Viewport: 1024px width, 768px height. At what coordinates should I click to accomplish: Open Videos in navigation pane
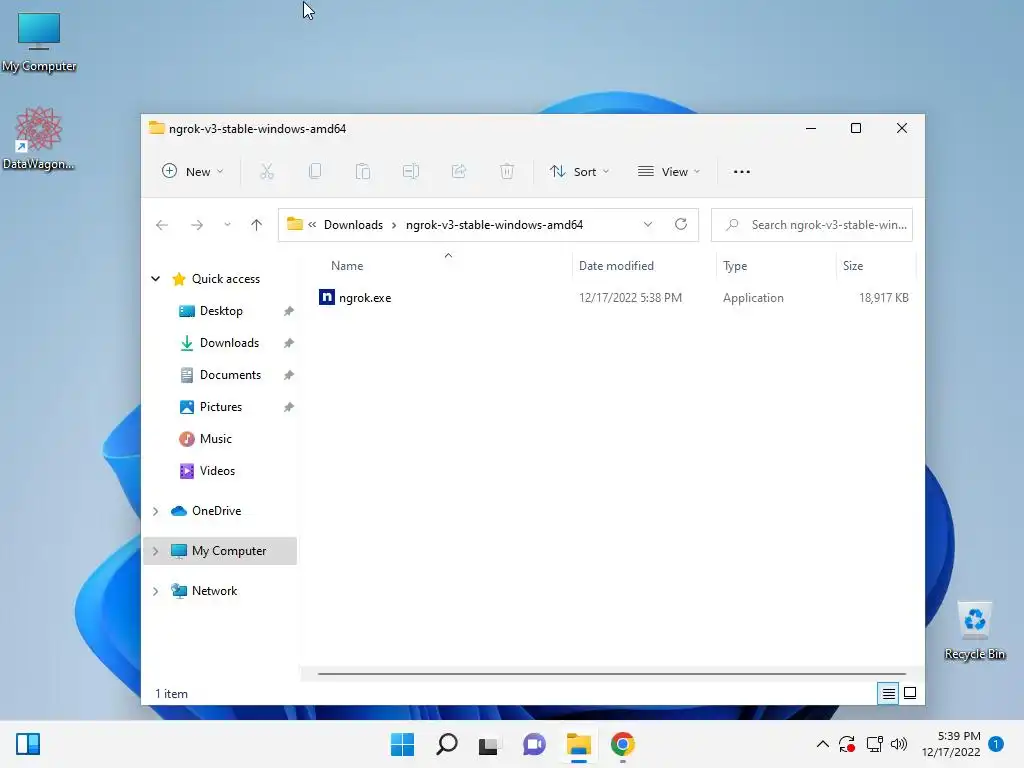[217, 471]
